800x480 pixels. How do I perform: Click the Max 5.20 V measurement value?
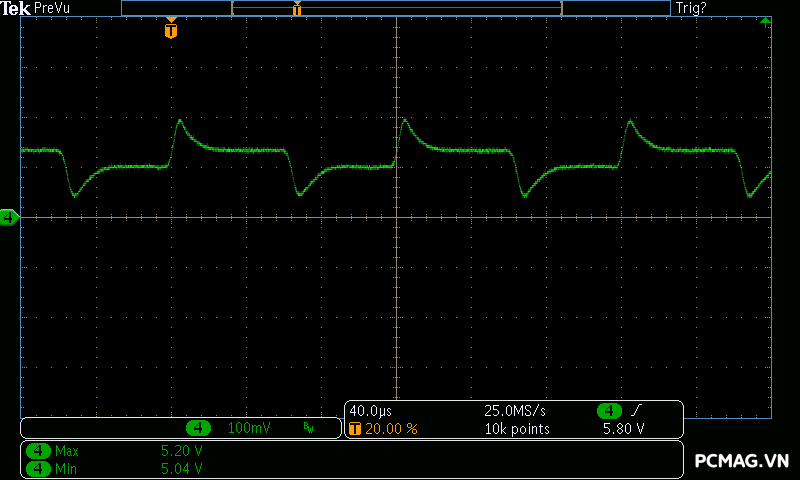tap(181, 451)
